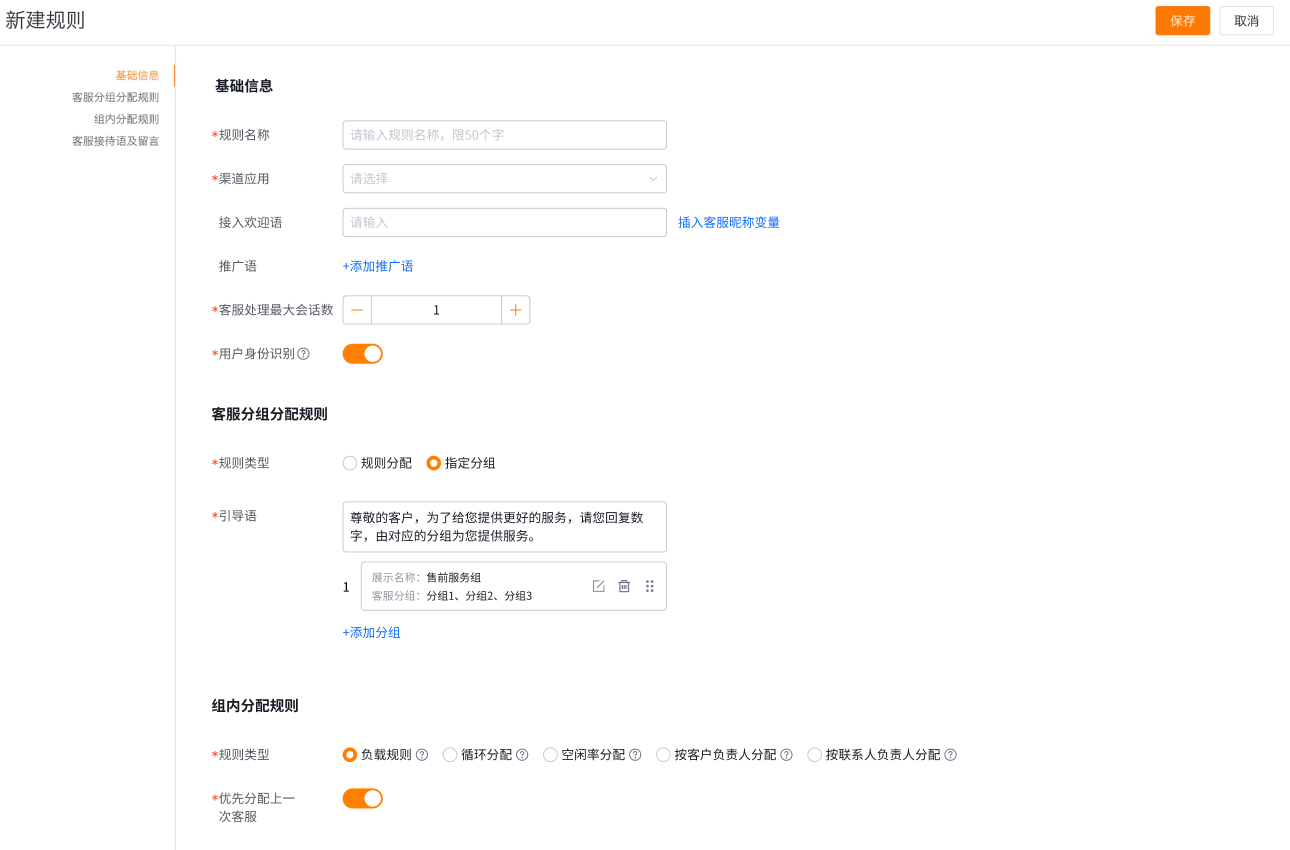The image size is (1290, 850).
Task: Click the help icon beside 按客户负责人分配
Action: coord(785,755)
